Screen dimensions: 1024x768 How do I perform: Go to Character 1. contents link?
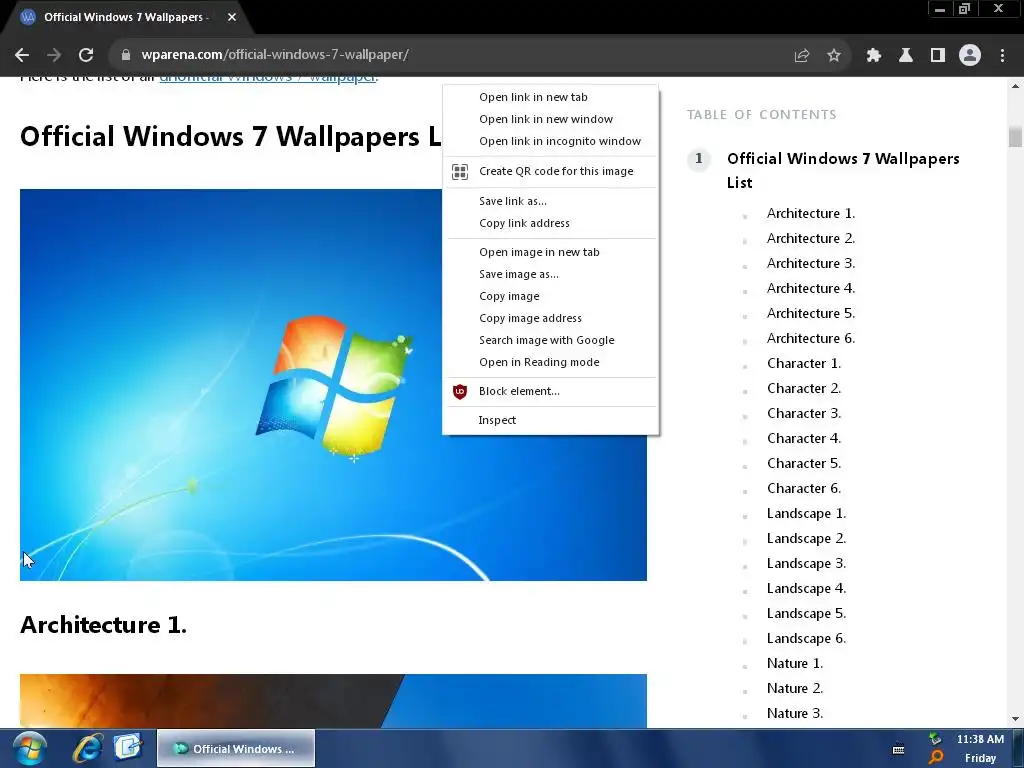point(804,363)
